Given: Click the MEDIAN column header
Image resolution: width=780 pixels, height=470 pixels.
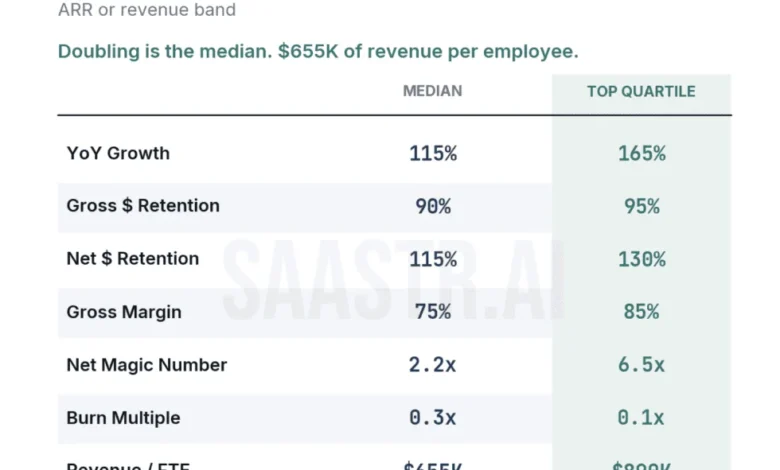Looking at the screenshot, I should pyautogui.click(x=432, y=91).
